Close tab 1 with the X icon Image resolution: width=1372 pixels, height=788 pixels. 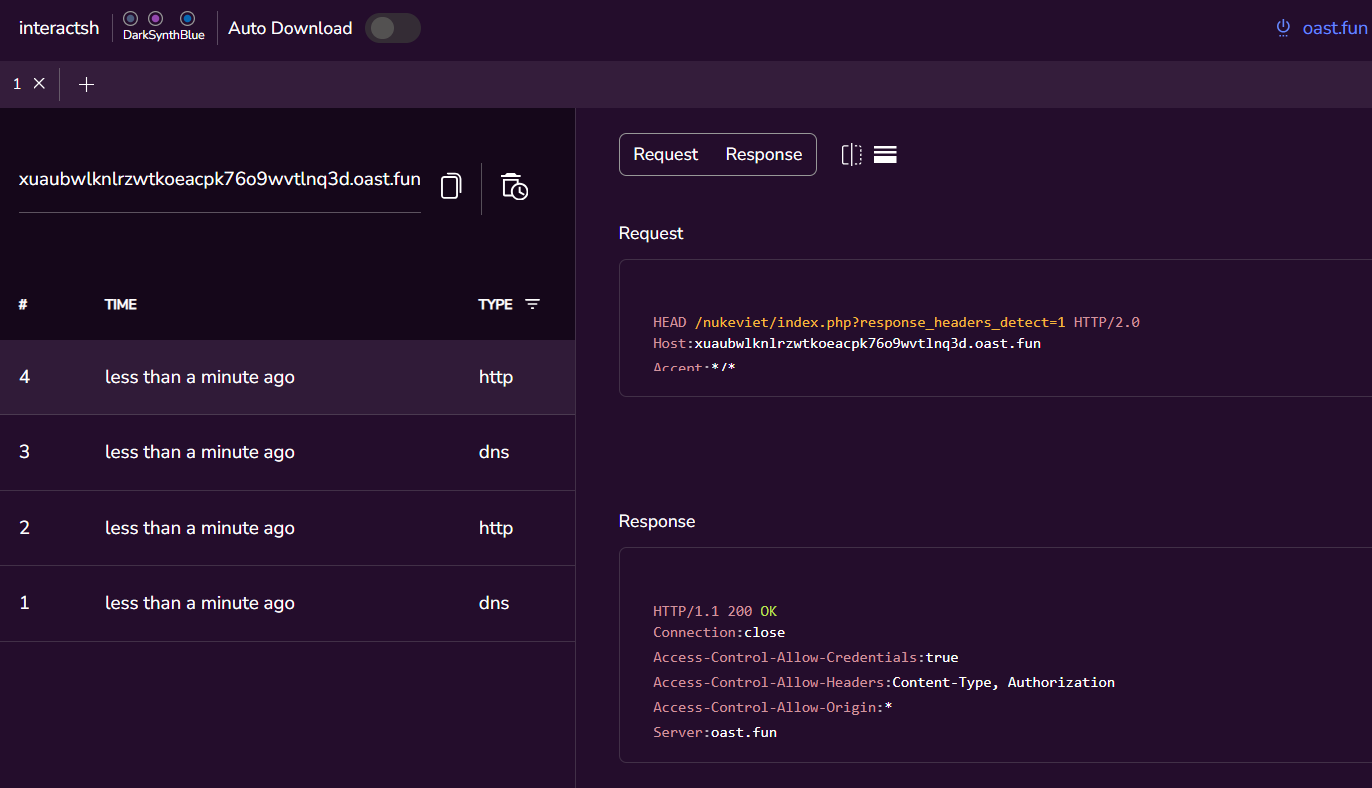tap(40, 84)
